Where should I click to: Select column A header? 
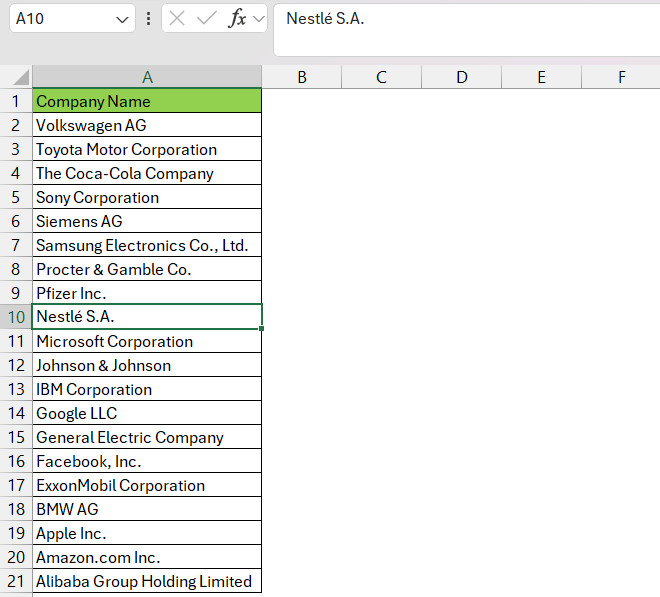pyautogui.click(x=147, y=77)
